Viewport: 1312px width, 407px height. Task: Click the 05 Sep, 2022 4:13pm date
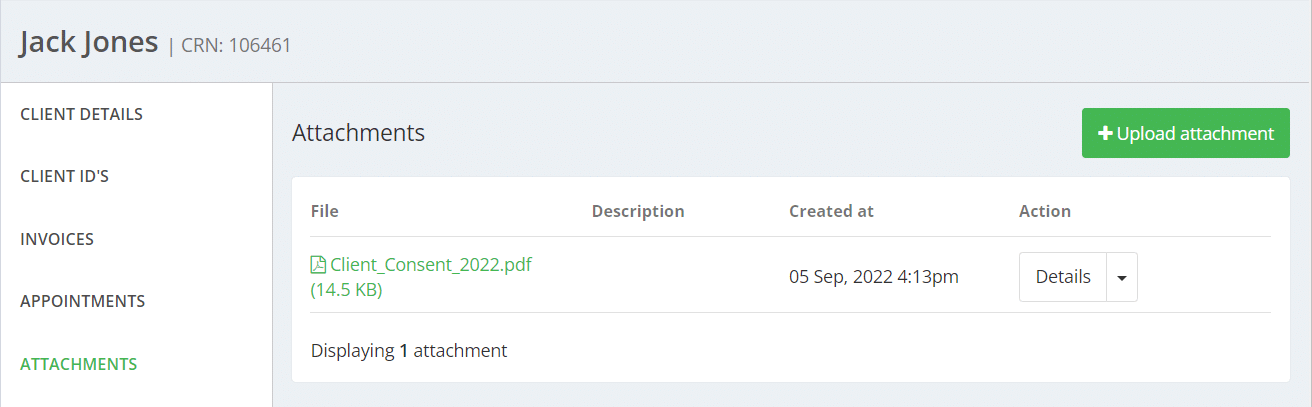[x=873, y=277]
